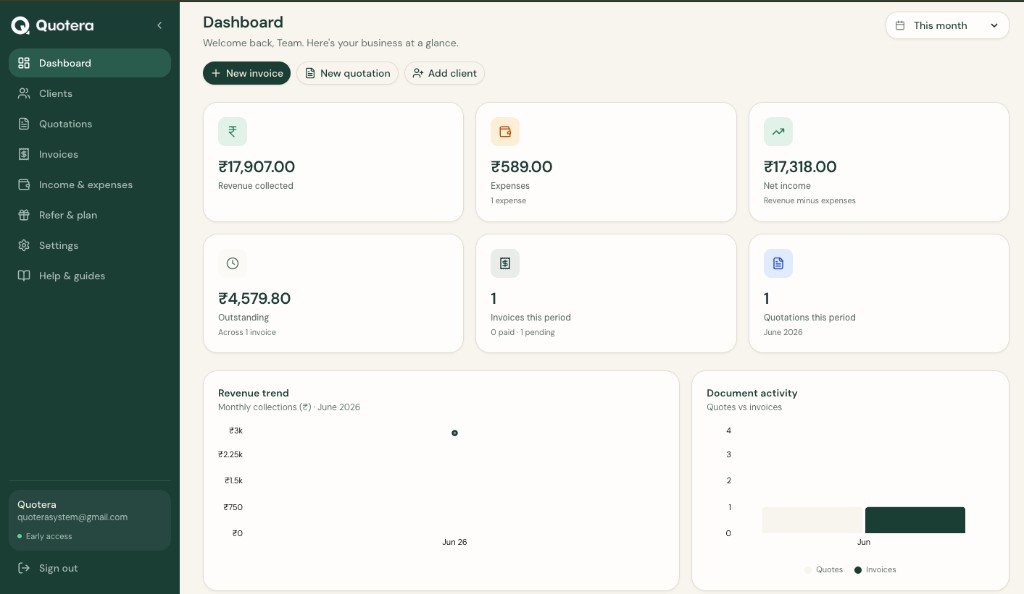The height and width of the screenshot is (594, 1024).
Task: Toggle the Invoices legend item
Action: (875, 570)
